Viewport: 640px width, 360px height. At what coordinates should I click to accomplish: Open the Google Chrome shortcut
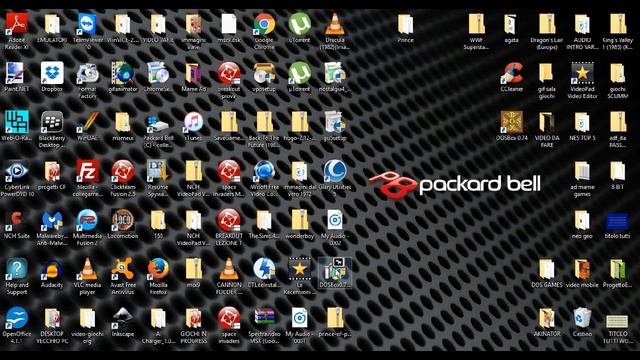tap(264, 24)
